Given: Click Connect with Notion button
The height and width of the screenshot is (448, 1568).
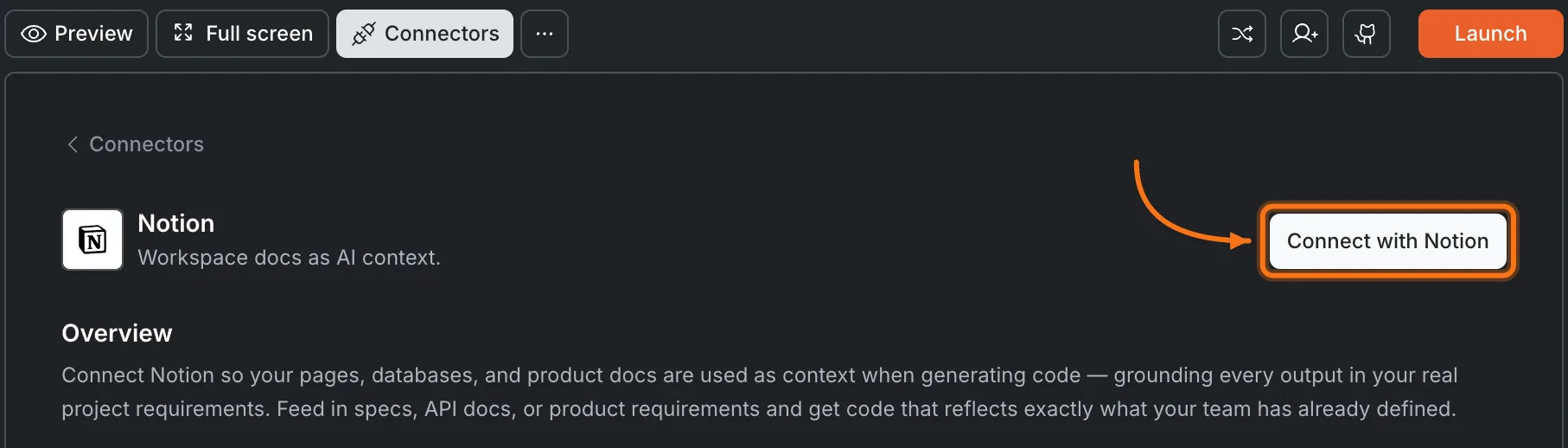Looking at the screenshot, I should [x=1387, y=241].
